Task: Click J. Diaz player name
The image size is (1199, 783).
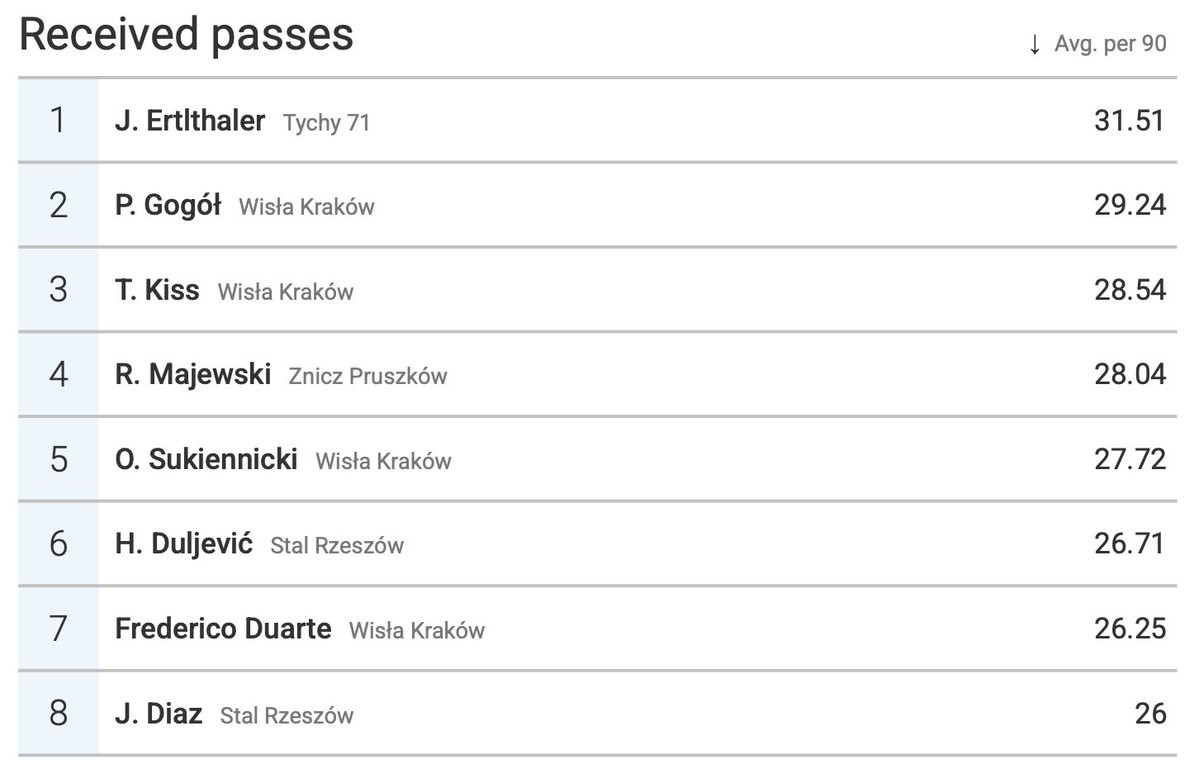Action: pos(158,714)
